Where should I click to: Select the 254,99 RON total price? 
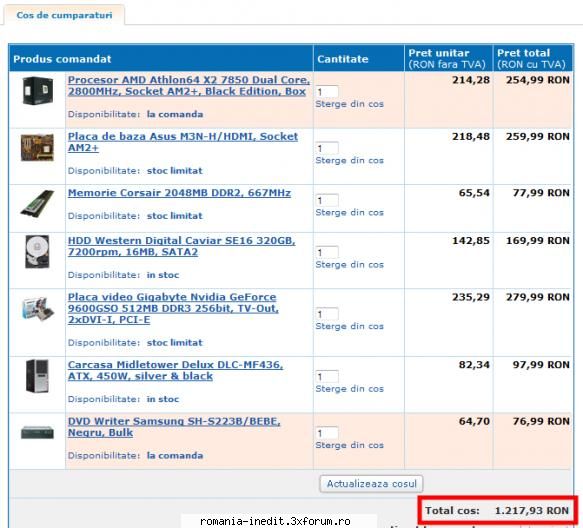[538, 80]
